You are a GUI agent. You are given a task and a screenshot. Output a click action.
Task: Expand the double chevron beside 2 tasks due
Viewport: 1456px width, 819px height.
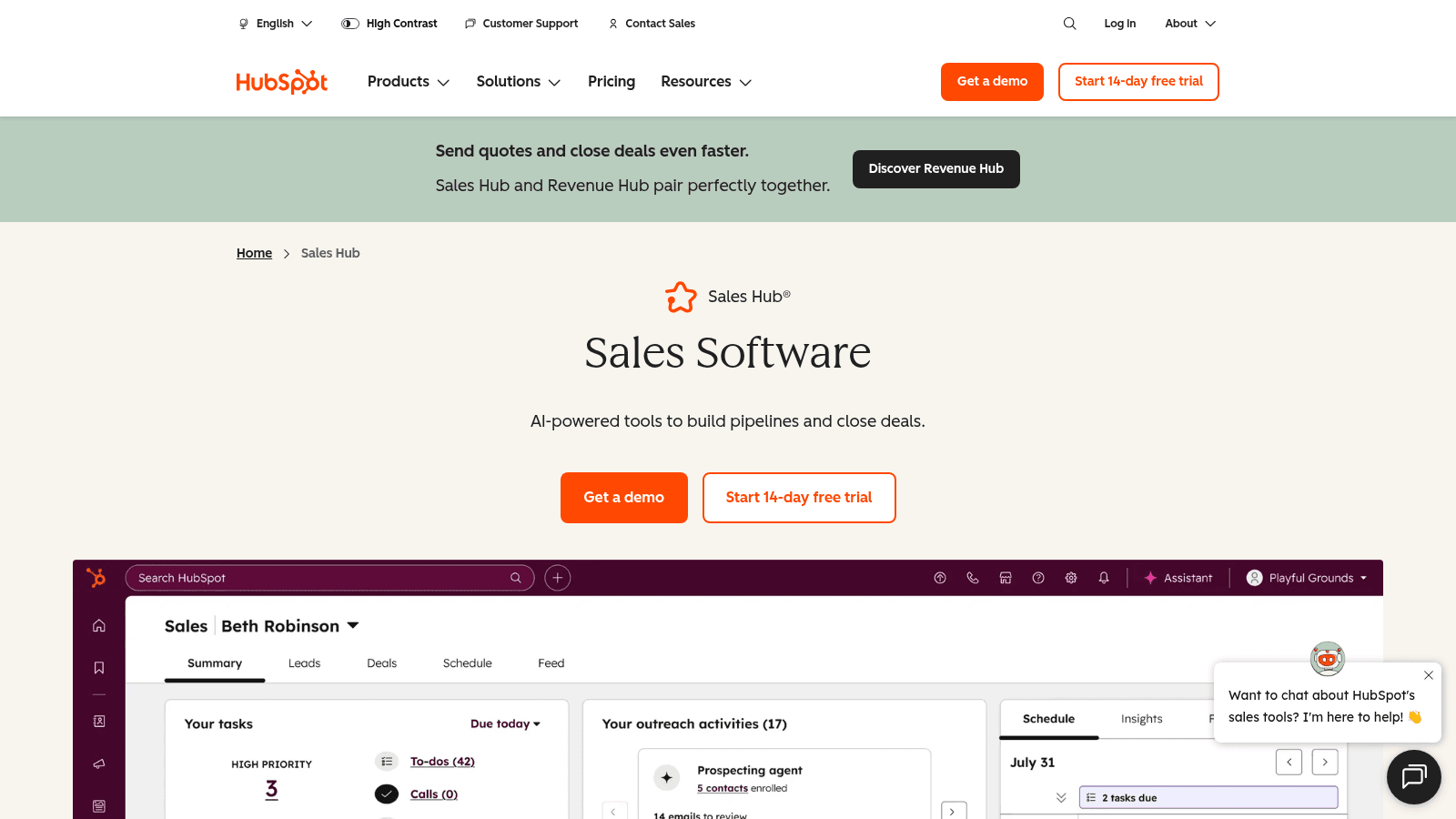[x=1061, y=798]
